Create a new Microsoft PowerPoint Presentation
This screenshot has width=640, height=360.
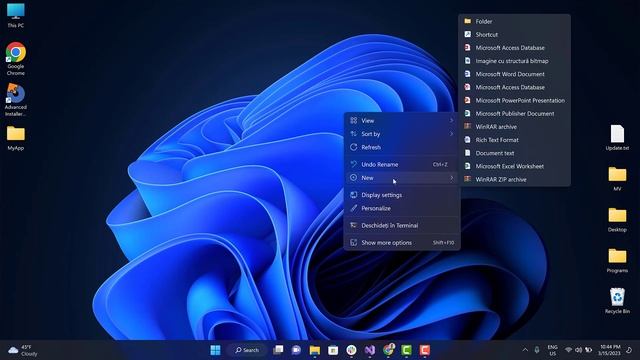pyautogui.click(x=514, y=100)
